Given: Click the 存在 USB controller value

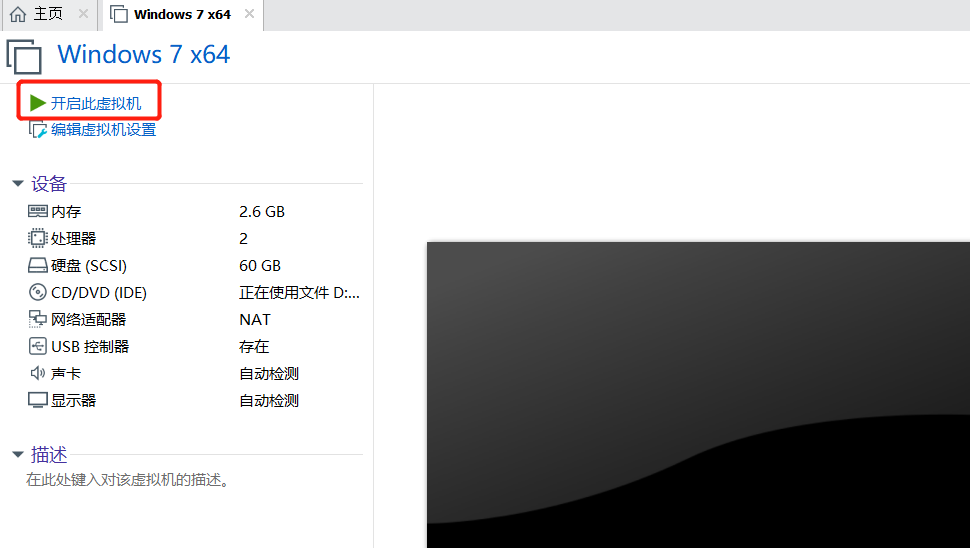Looking at the screenshot, I should click(254, 346).
